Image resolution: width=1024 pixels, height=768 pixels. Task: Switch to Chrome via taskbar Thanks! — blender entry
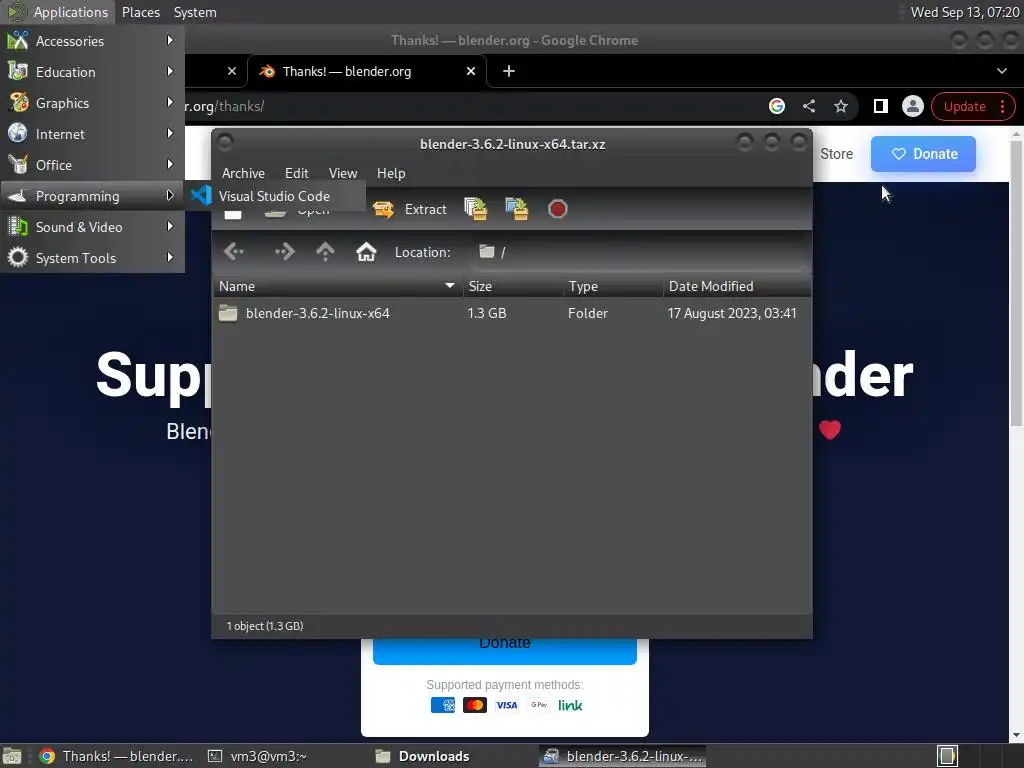pos(116,756)
